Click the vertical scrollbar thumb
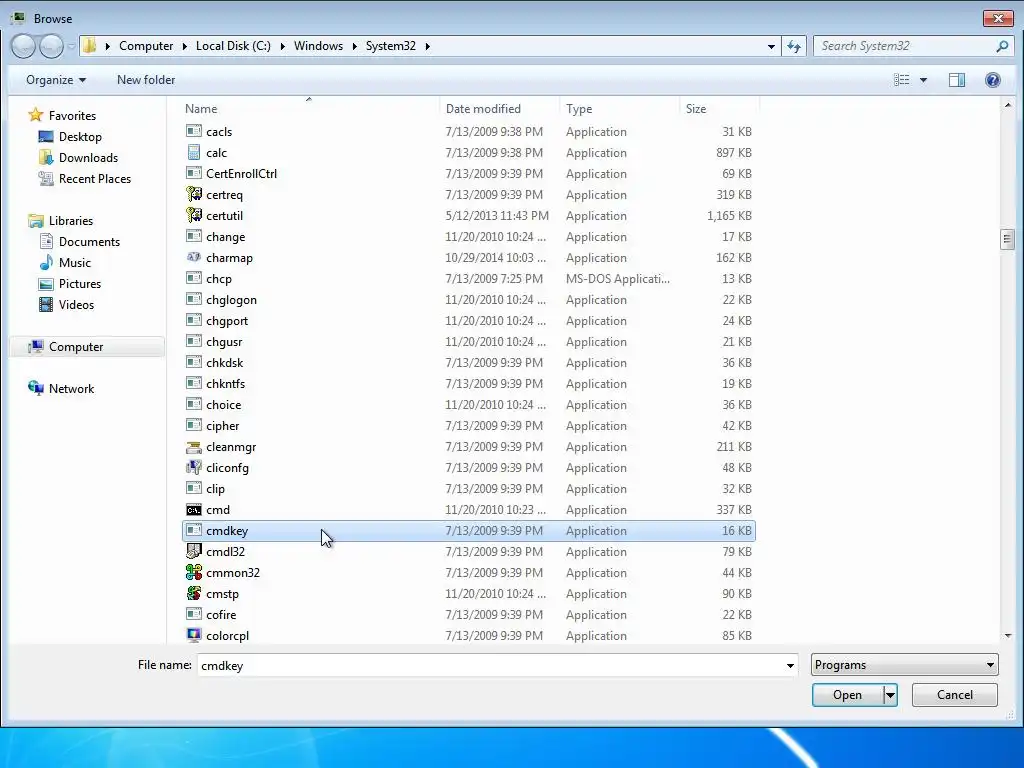 coord(1007,240)
